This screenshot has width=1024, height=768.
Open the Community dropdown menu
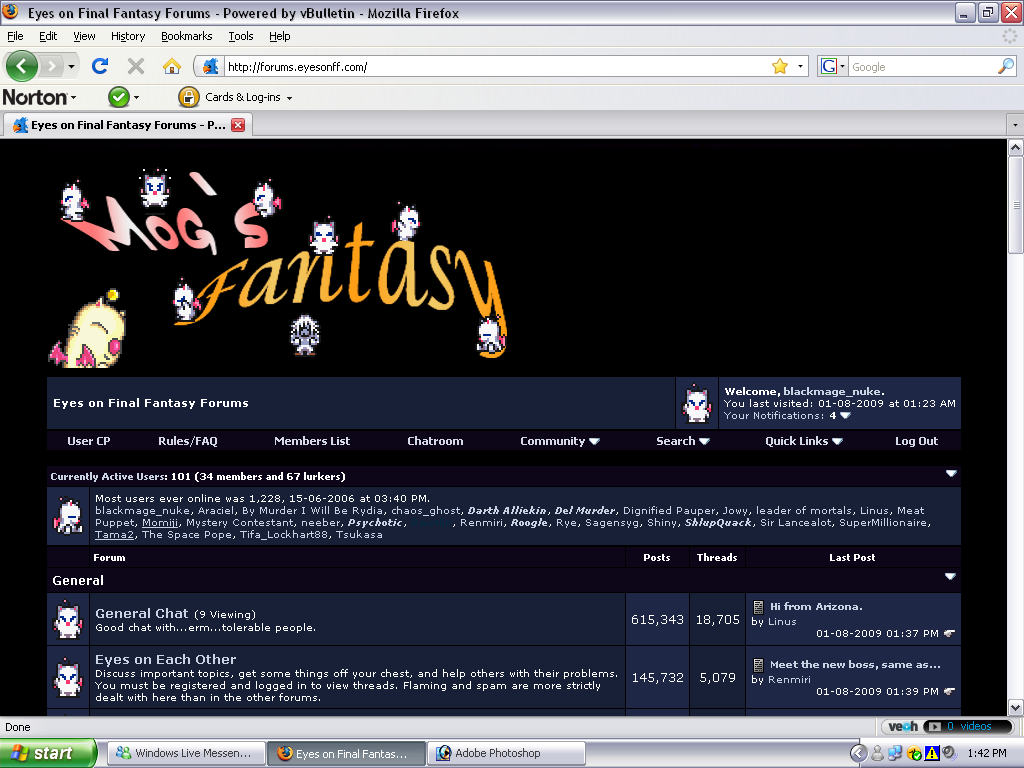pyautogui.click(x=560, y=441)
